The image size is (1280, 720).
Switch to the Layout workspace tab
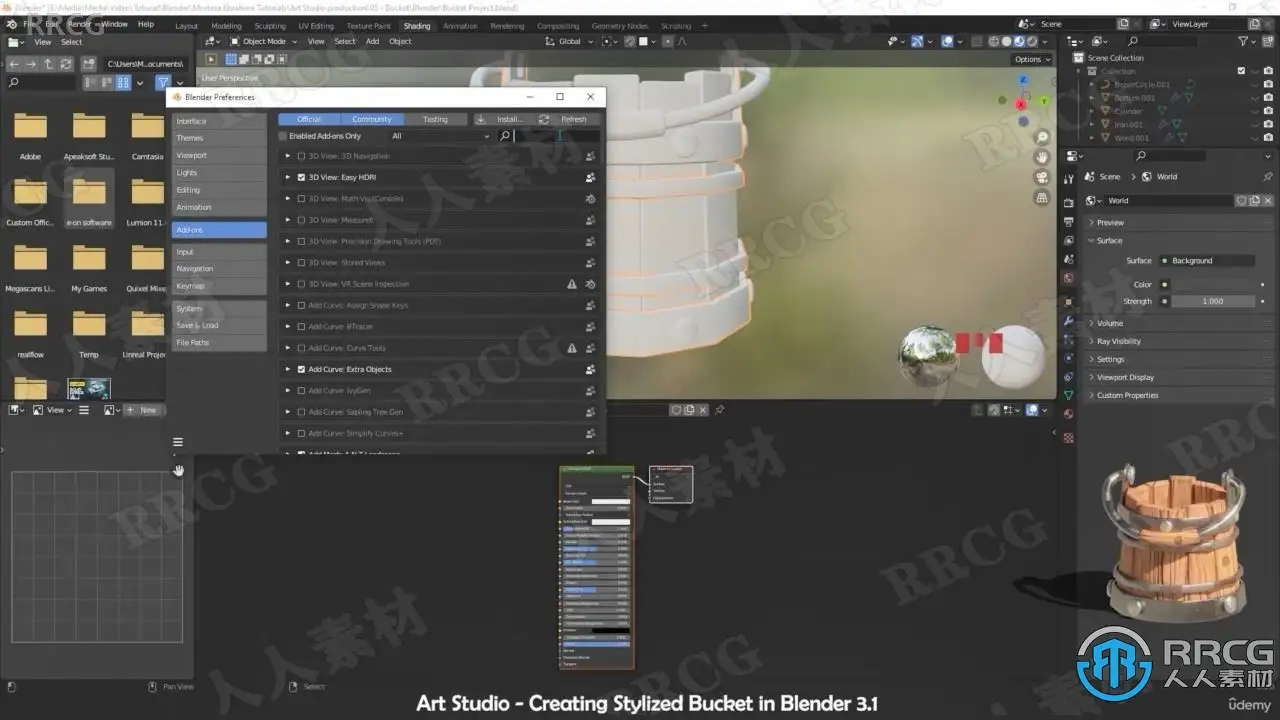pyautogui.click(x=186, y=26)
